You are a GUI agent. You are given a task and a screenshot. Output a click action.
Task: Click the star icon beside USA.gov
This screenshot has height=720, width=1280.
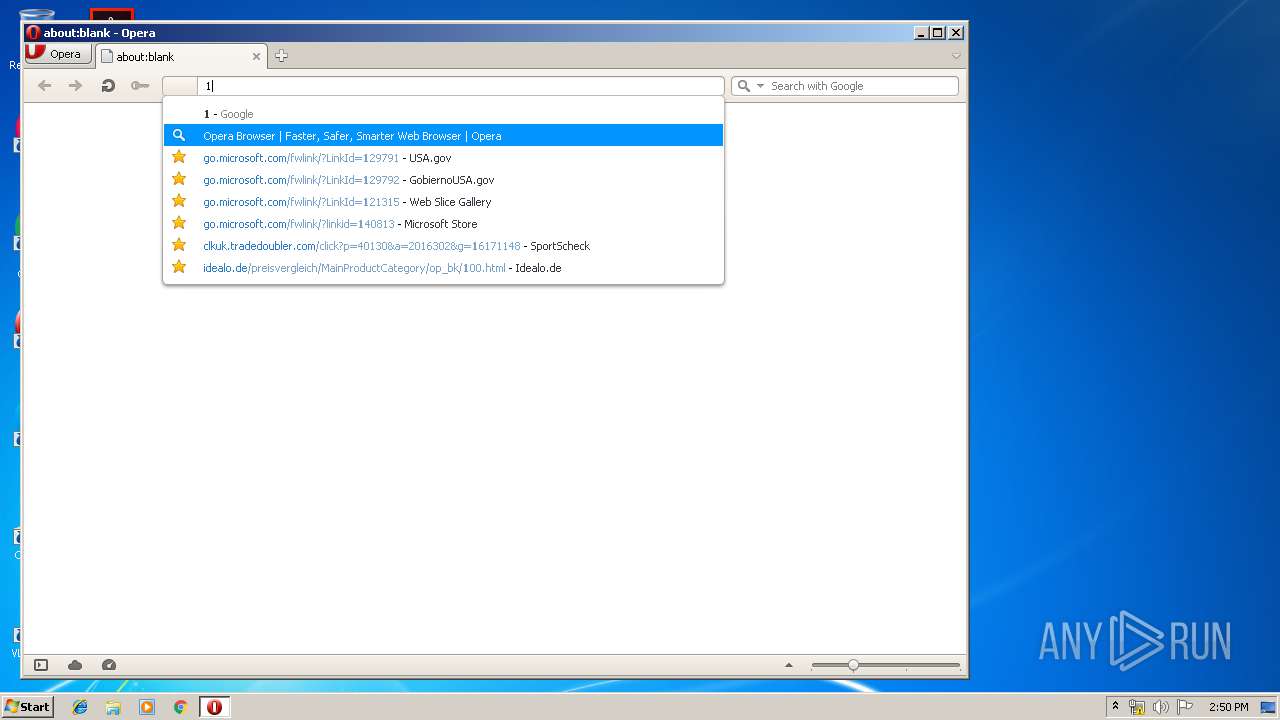[179, 157]
